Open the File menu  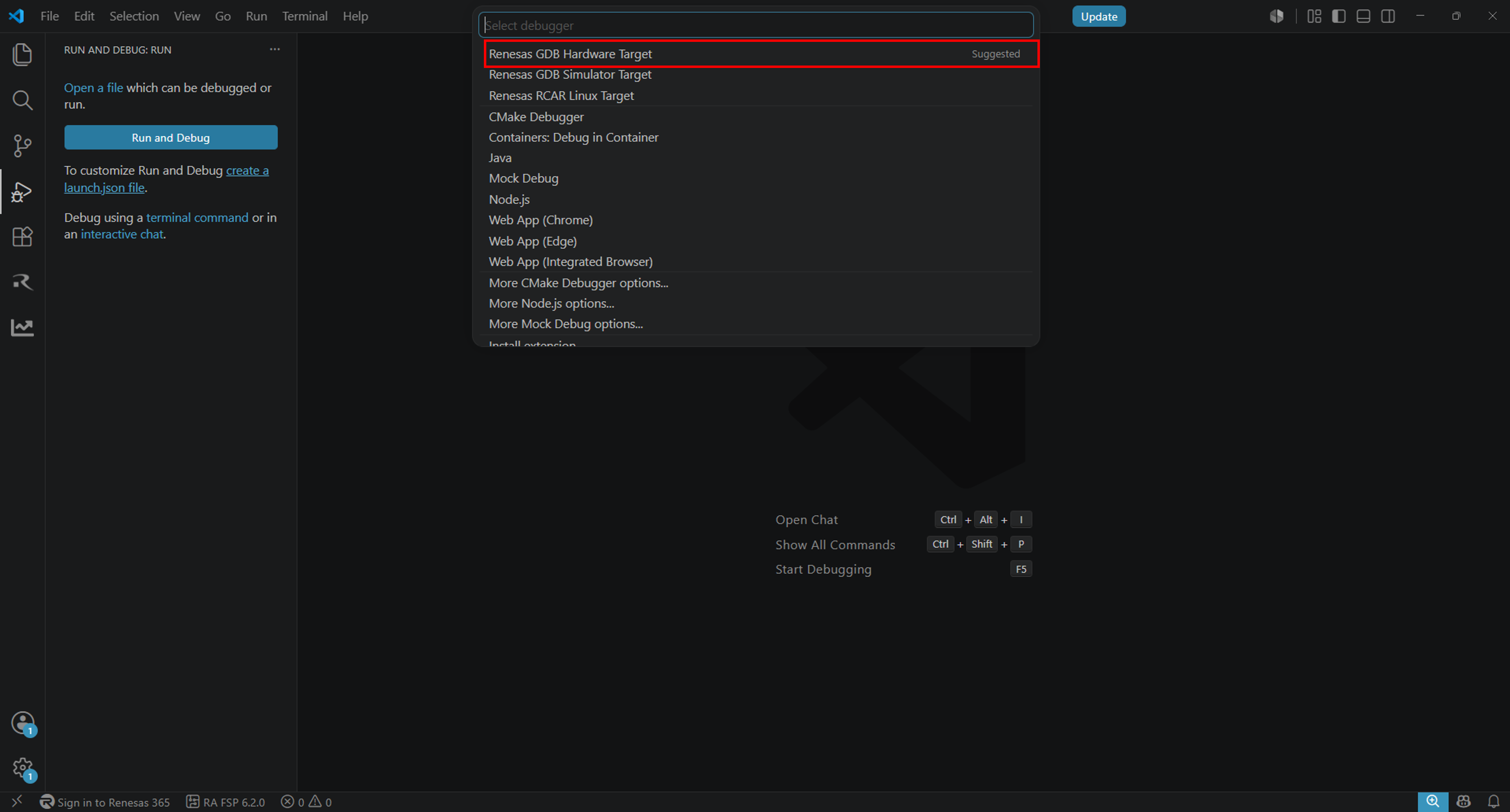(x=50, y=16)
